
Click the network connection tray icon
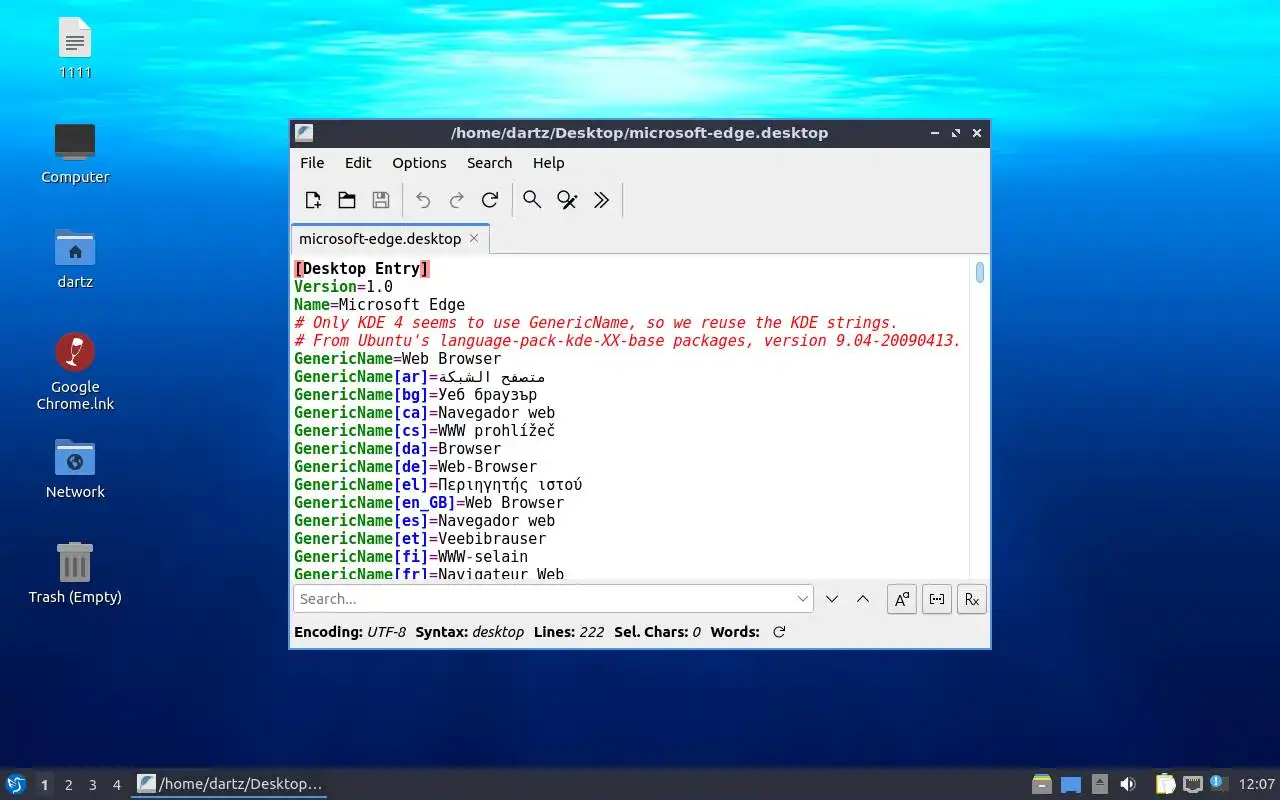coord(1192,784)
